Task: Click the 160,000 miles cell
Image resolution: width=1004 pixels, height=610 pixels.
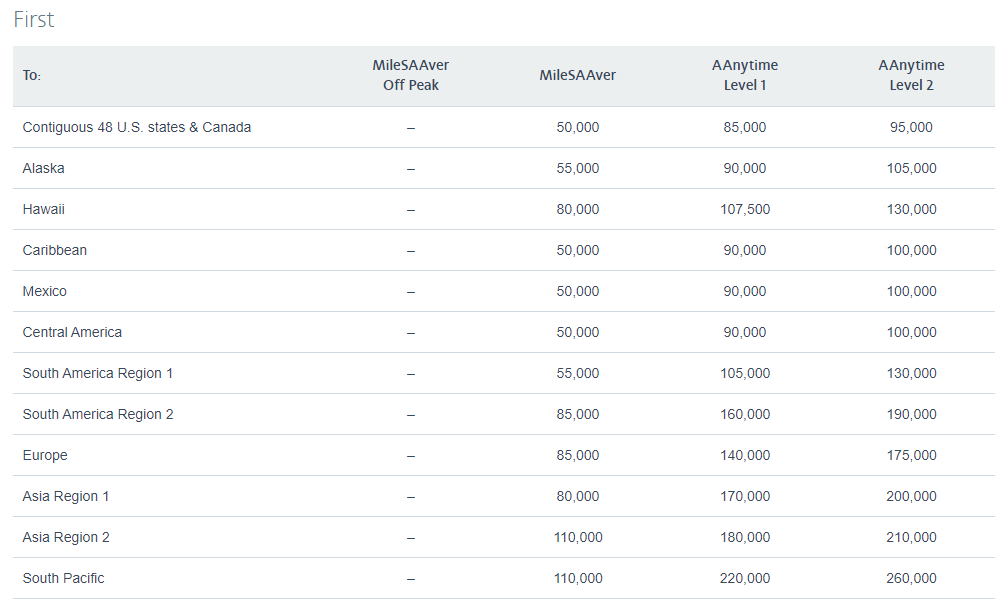Action: click(744, 414)
